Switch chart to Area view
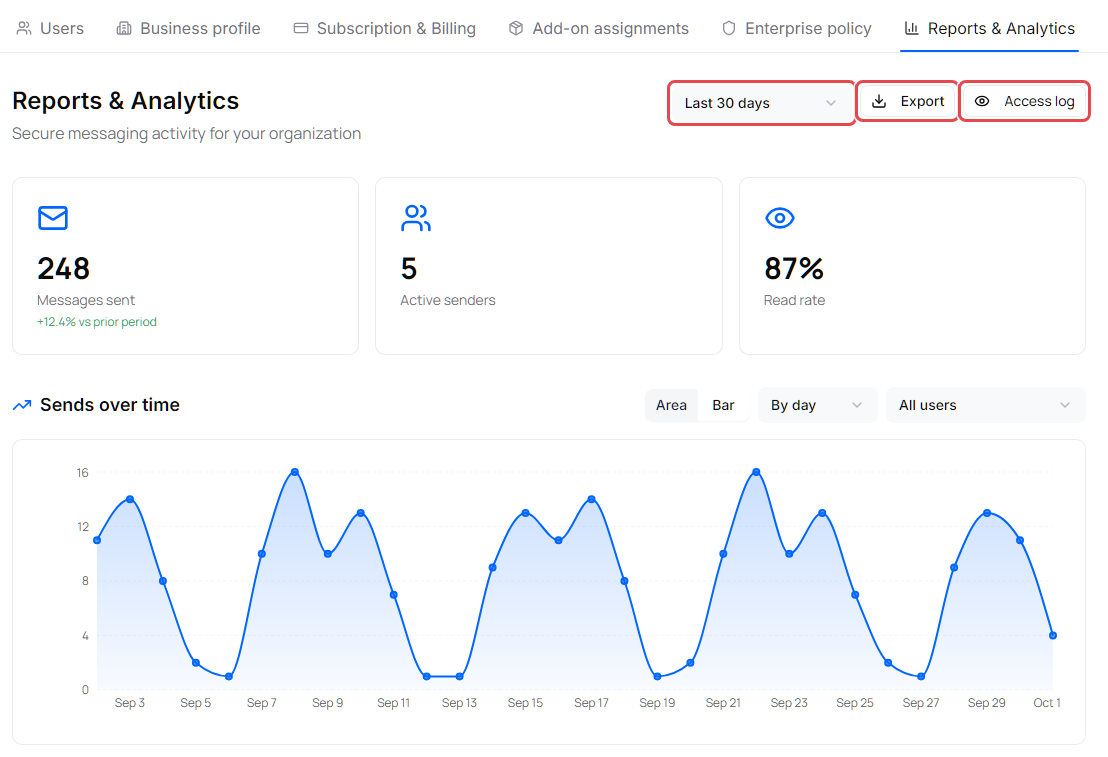1108x757 pixels. 671,405
